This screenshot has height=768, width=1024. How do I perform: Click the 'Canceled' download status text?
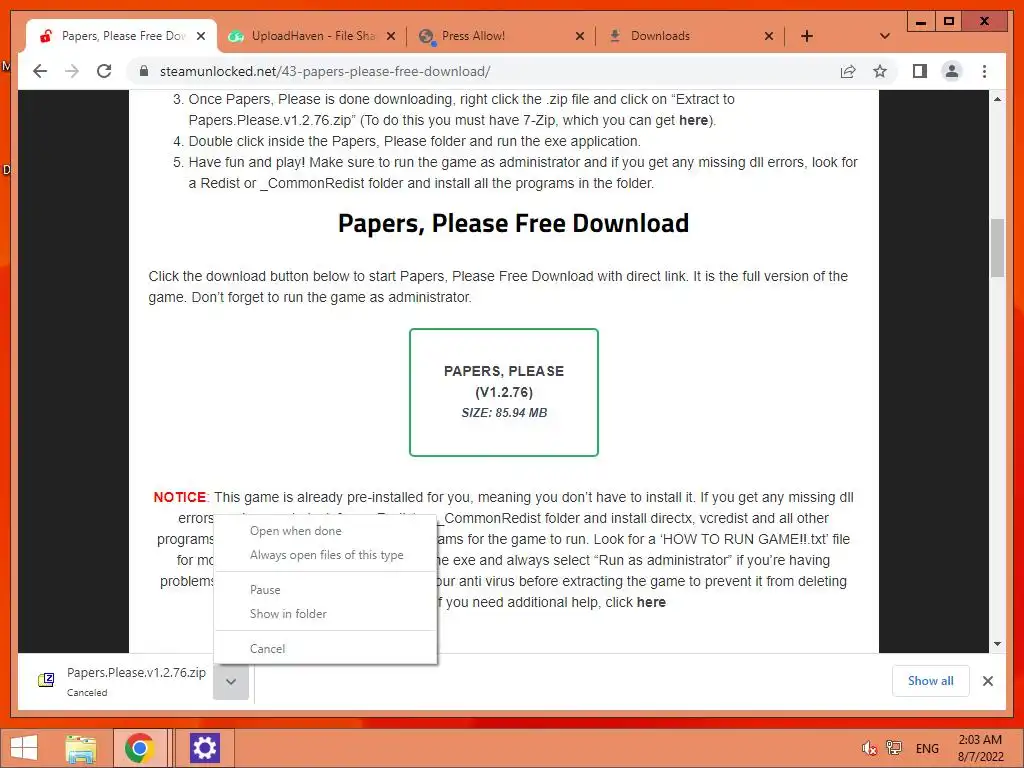point(87,692)
